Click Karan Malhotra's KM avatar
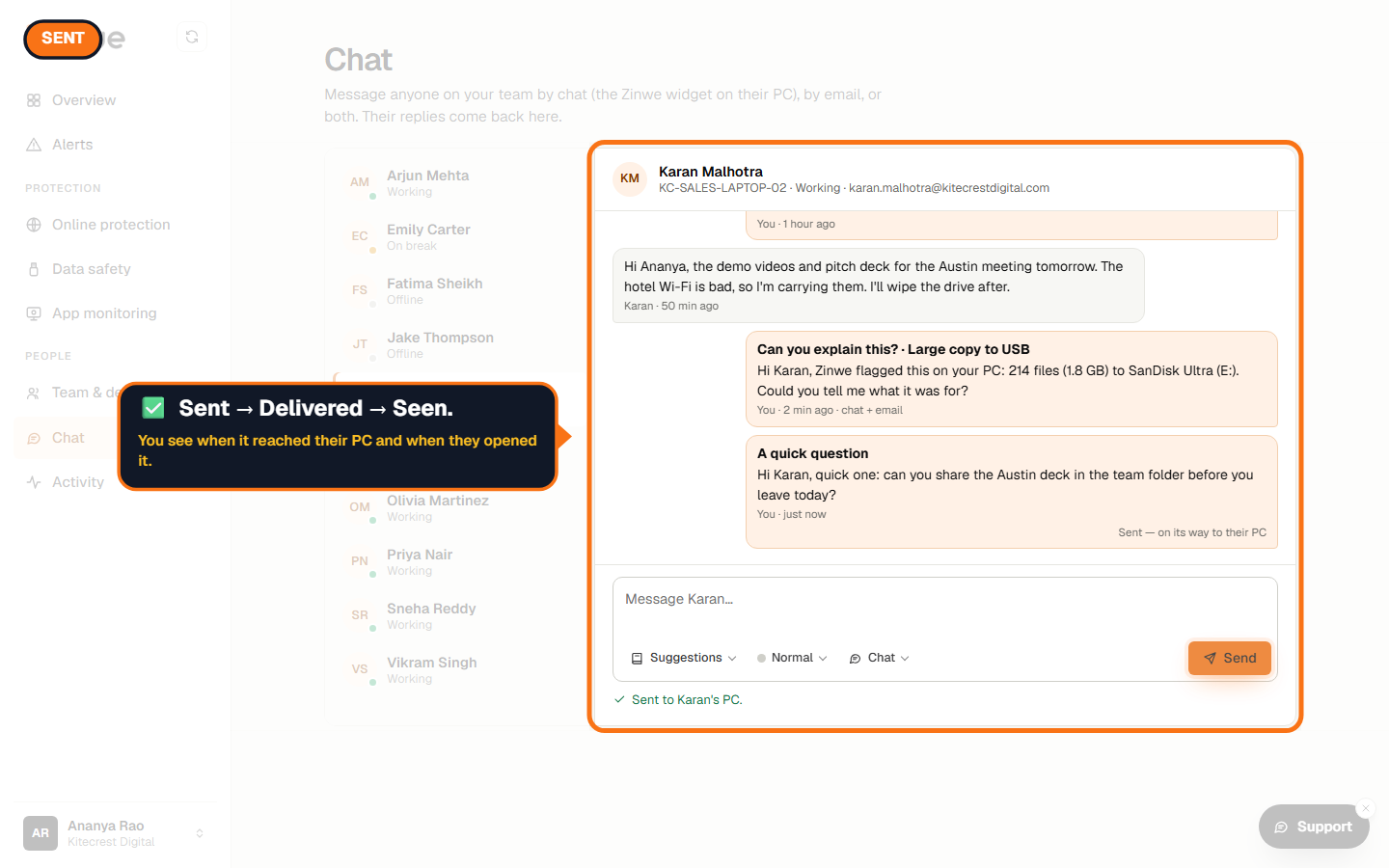 click(x=630, y=178)
